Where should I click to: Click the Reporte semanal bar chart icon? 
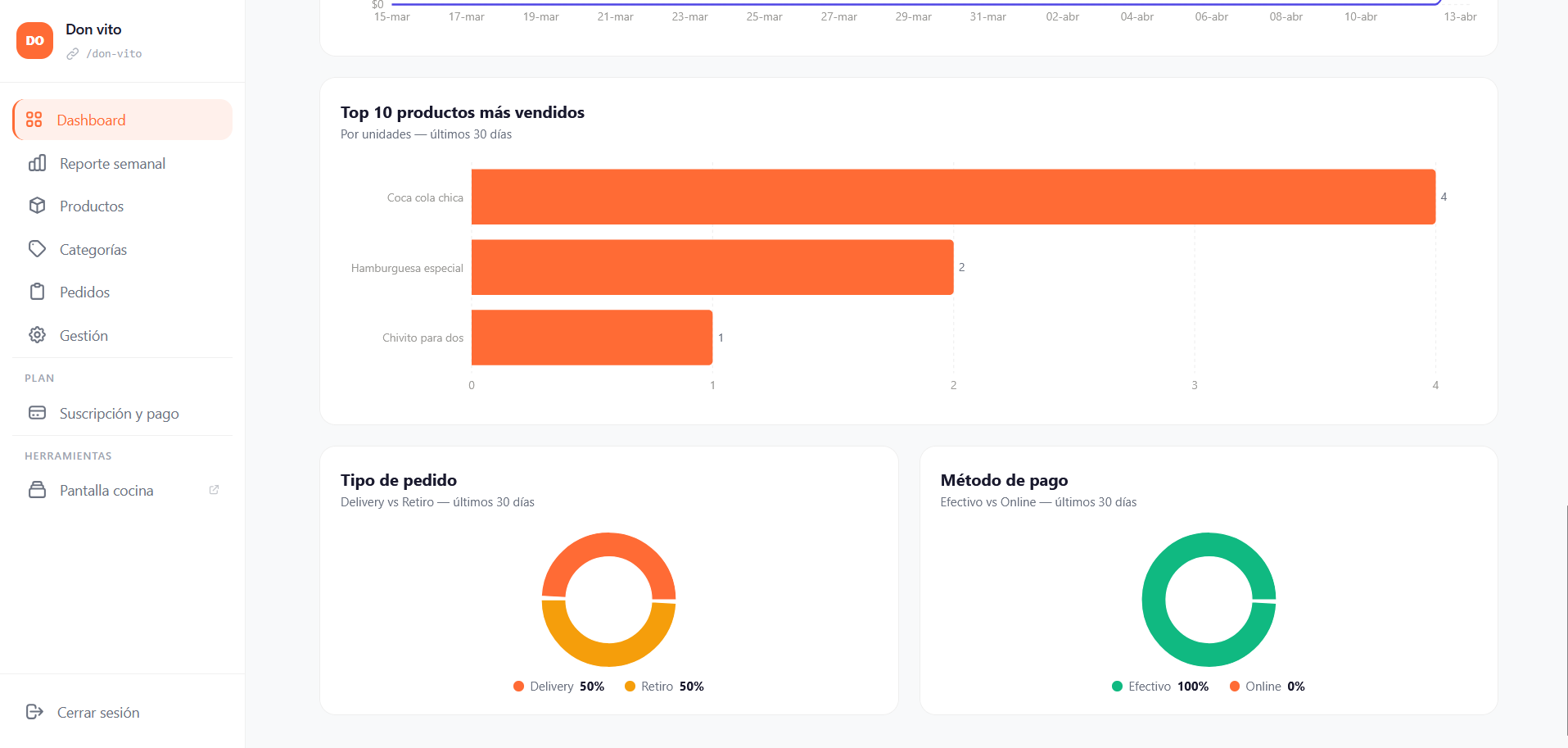[x=37, y=163]
